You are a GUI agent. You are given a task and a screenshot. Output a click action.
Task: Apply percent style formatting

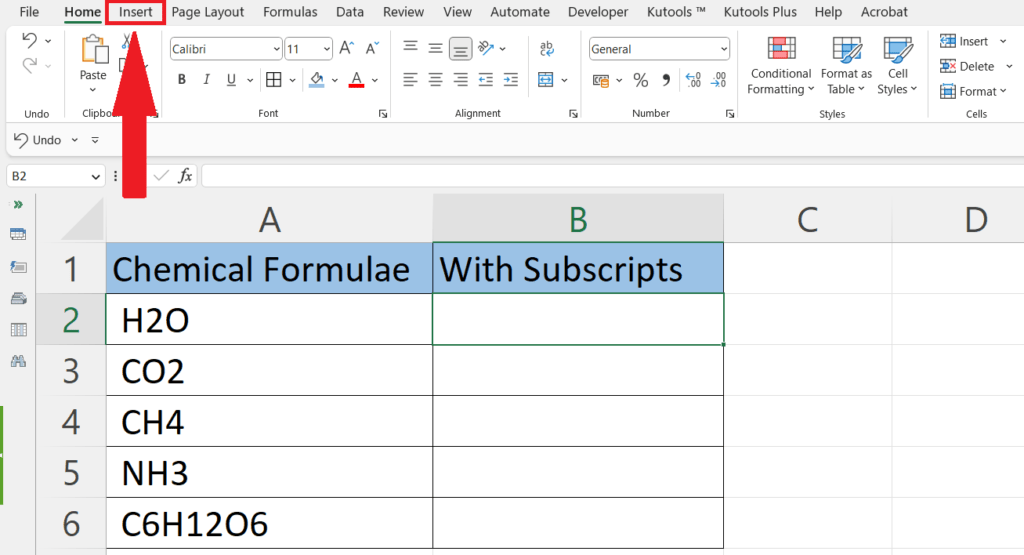pos(641,80)
